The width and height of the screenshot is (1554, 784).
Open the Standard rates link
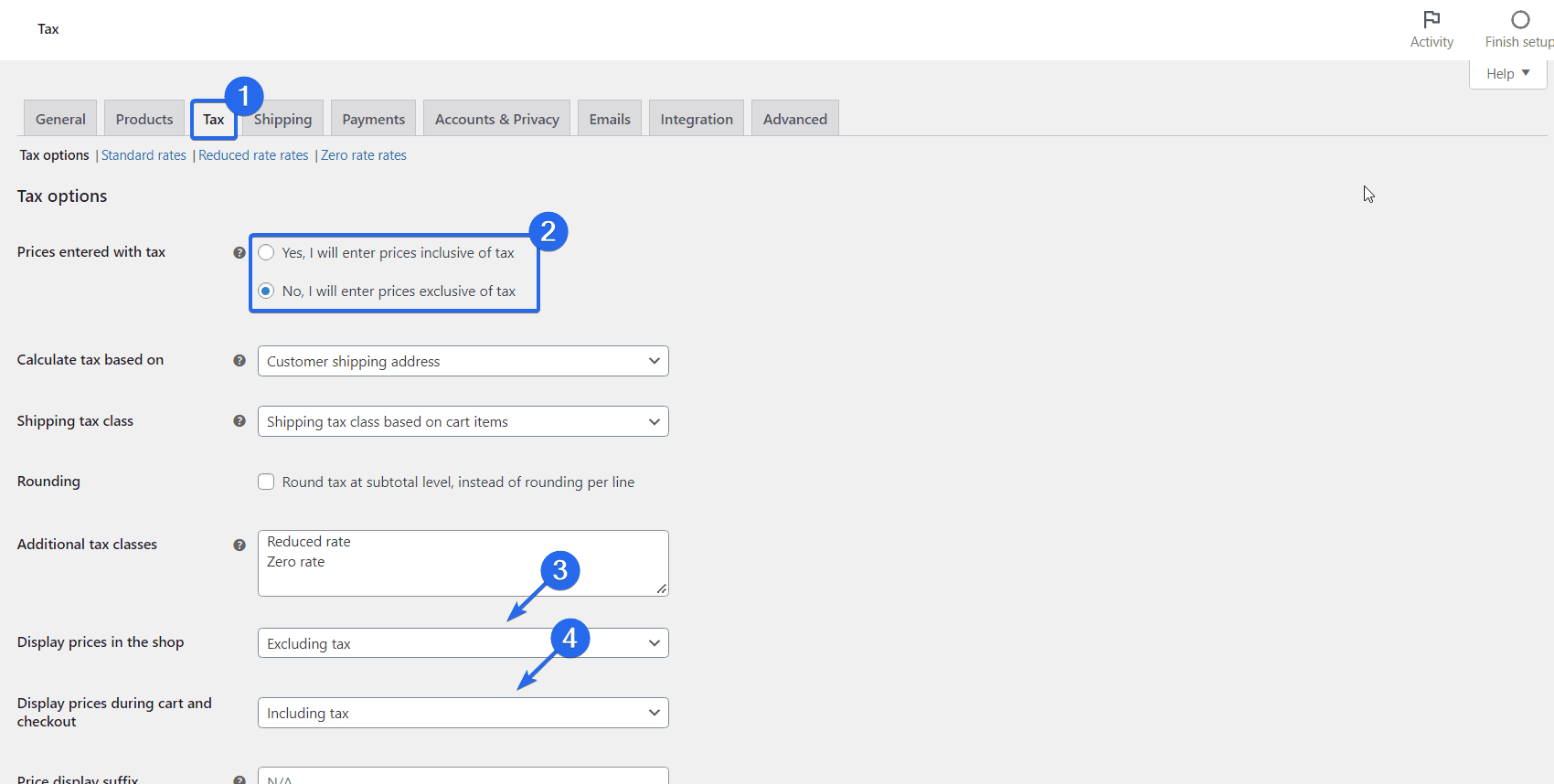point(144,155)
